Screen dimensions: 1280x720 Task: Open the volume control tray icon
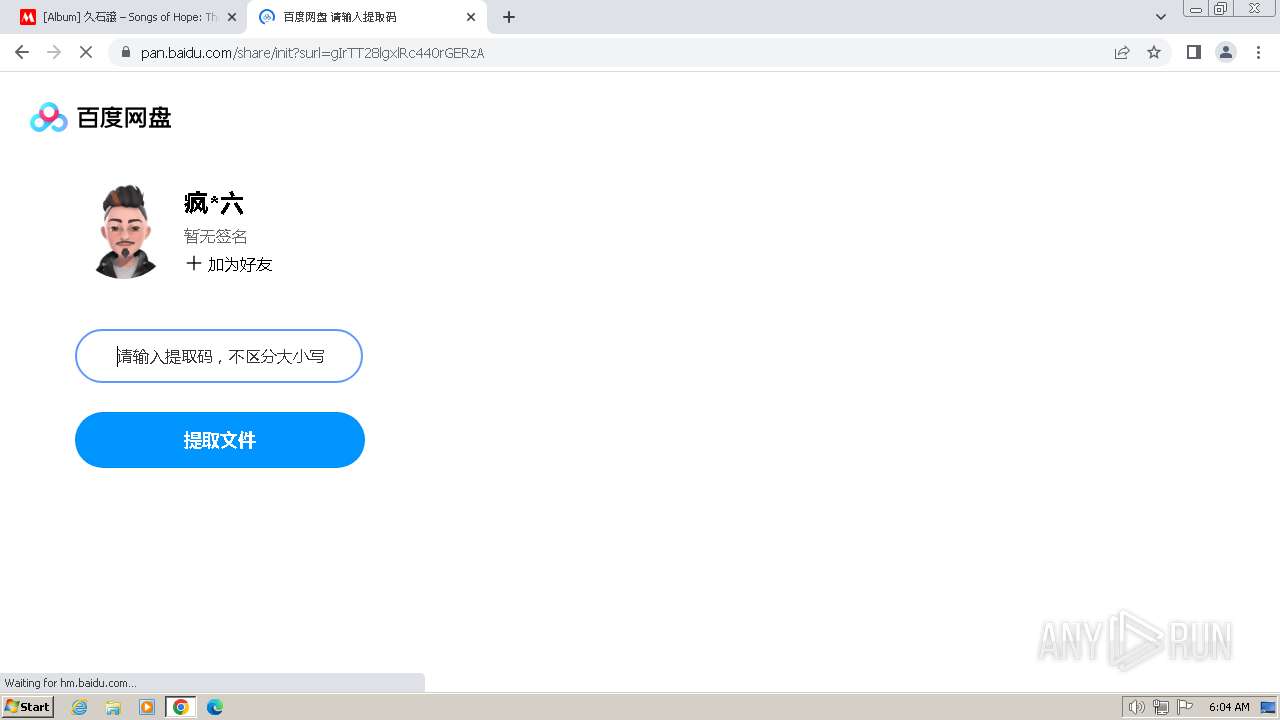coord(1136,707)
